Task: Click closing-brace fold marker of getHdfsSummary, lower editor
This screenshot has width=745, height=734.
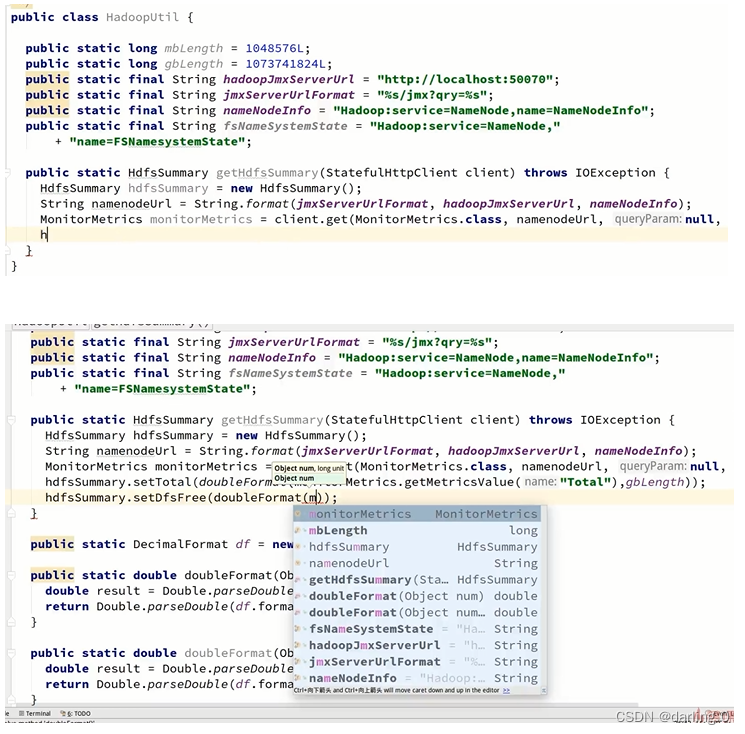Action: (11, 513)
